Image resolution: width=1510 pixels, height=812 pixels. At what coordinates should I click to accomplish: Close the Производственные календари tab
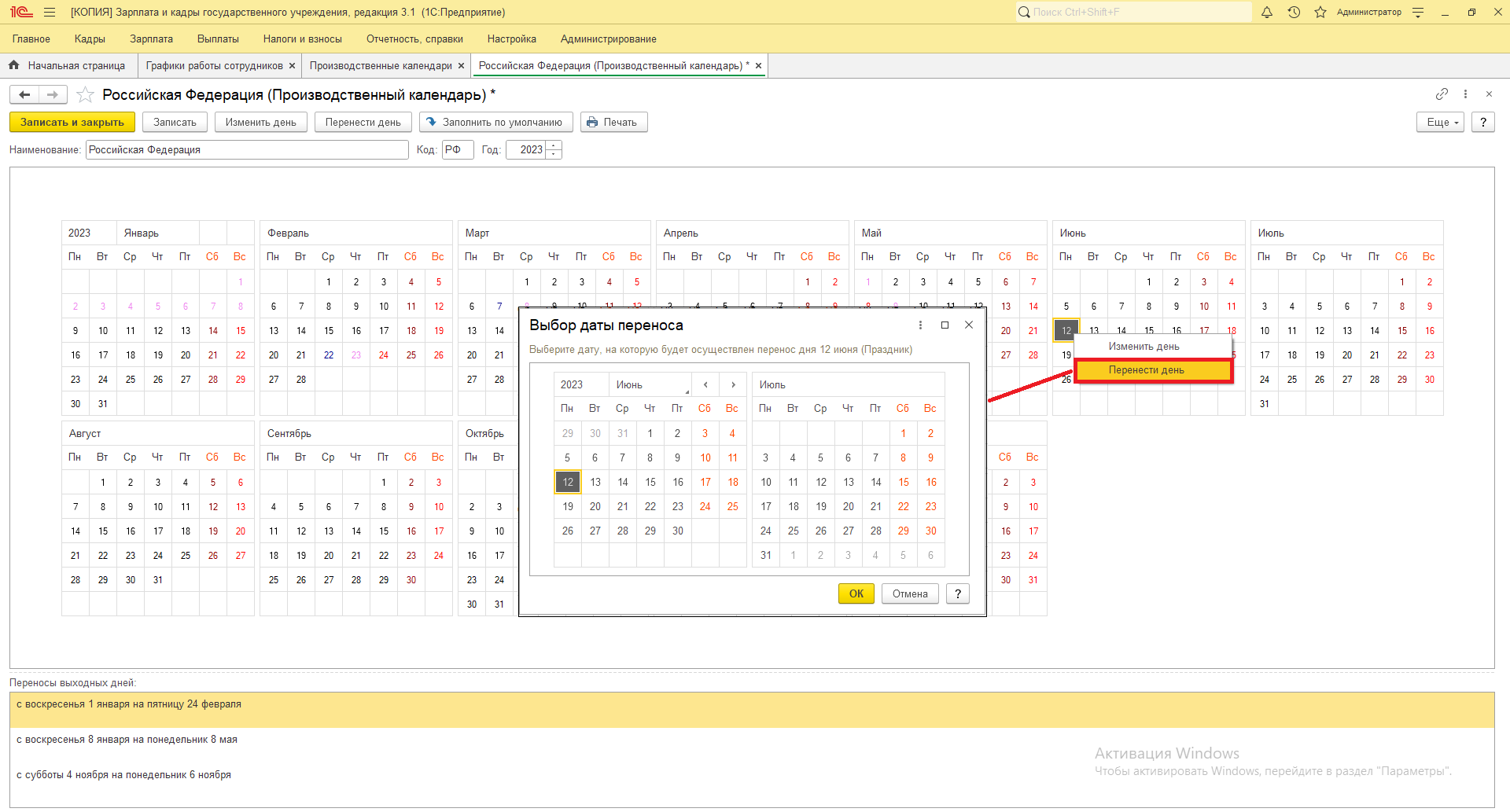click(462, 66)
